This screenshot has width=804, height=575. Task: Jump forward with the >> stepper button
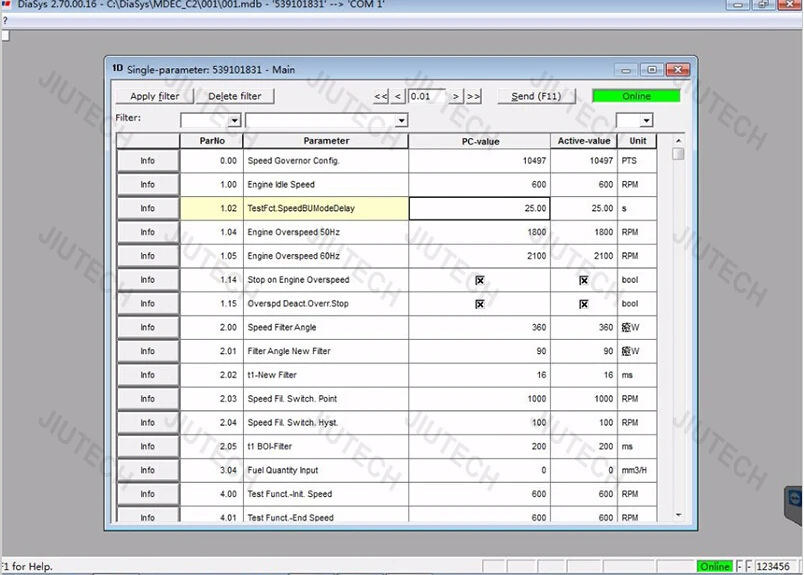pos(473,96)
